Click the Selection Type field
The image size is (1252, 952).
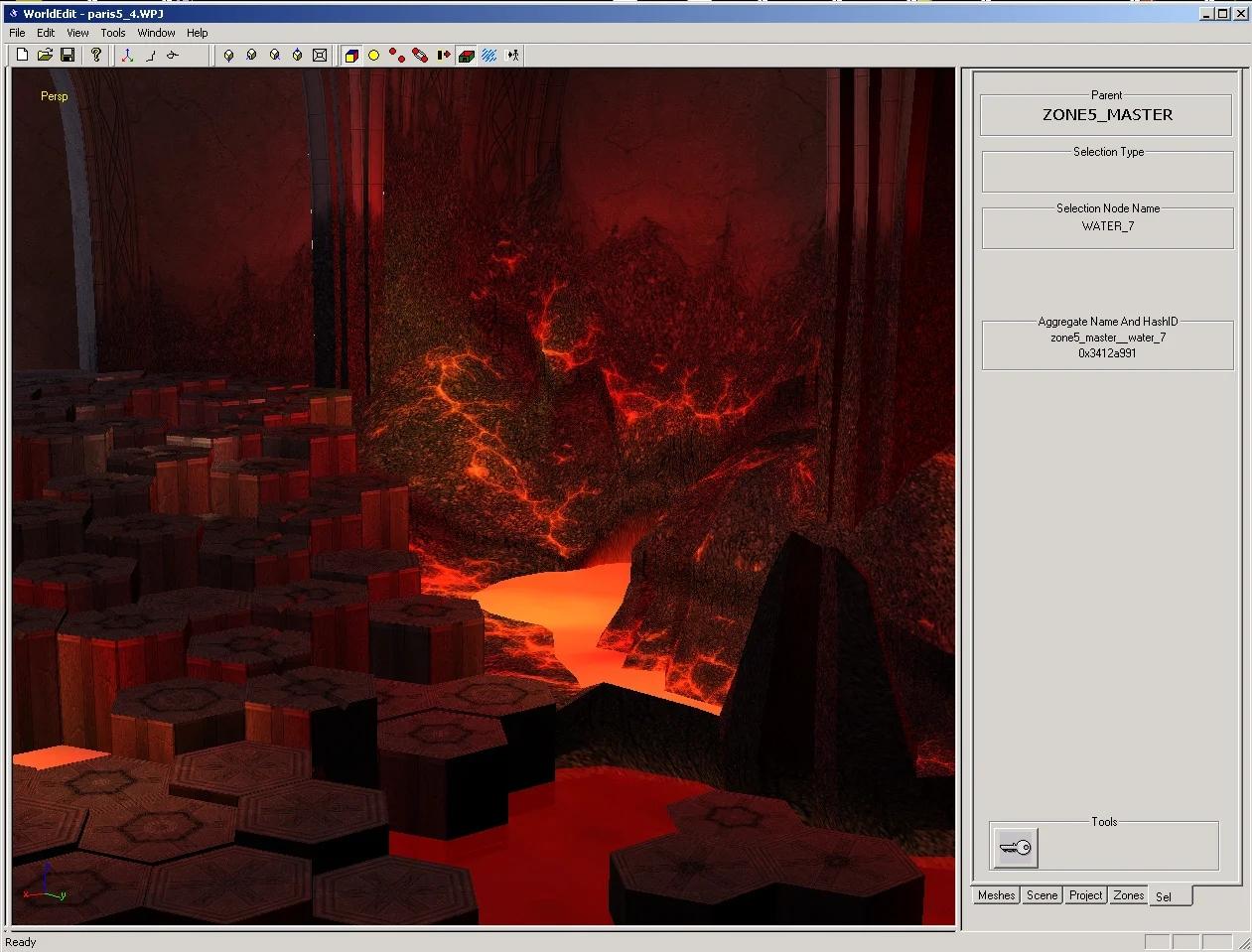(x=1106, y=171)
